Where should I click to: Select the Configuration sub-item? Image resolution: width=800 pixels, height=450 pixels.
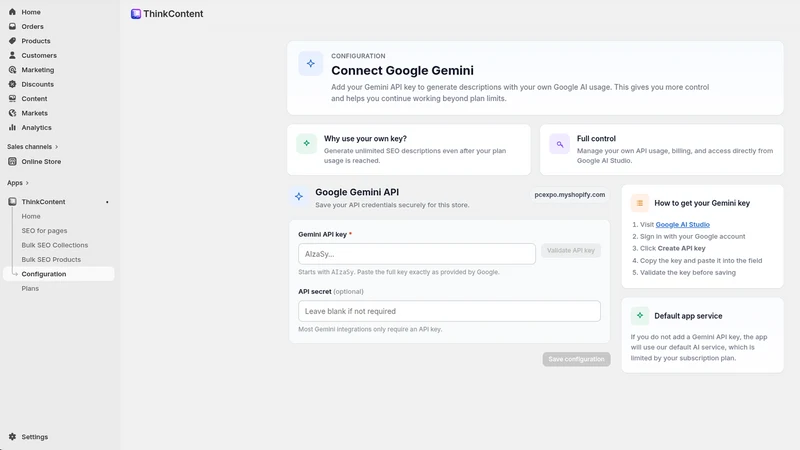pos(59,274)
